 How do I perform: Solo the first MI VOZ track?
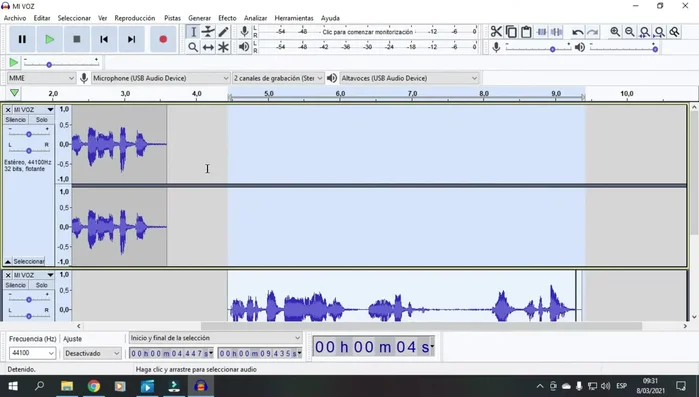point(41,120)
